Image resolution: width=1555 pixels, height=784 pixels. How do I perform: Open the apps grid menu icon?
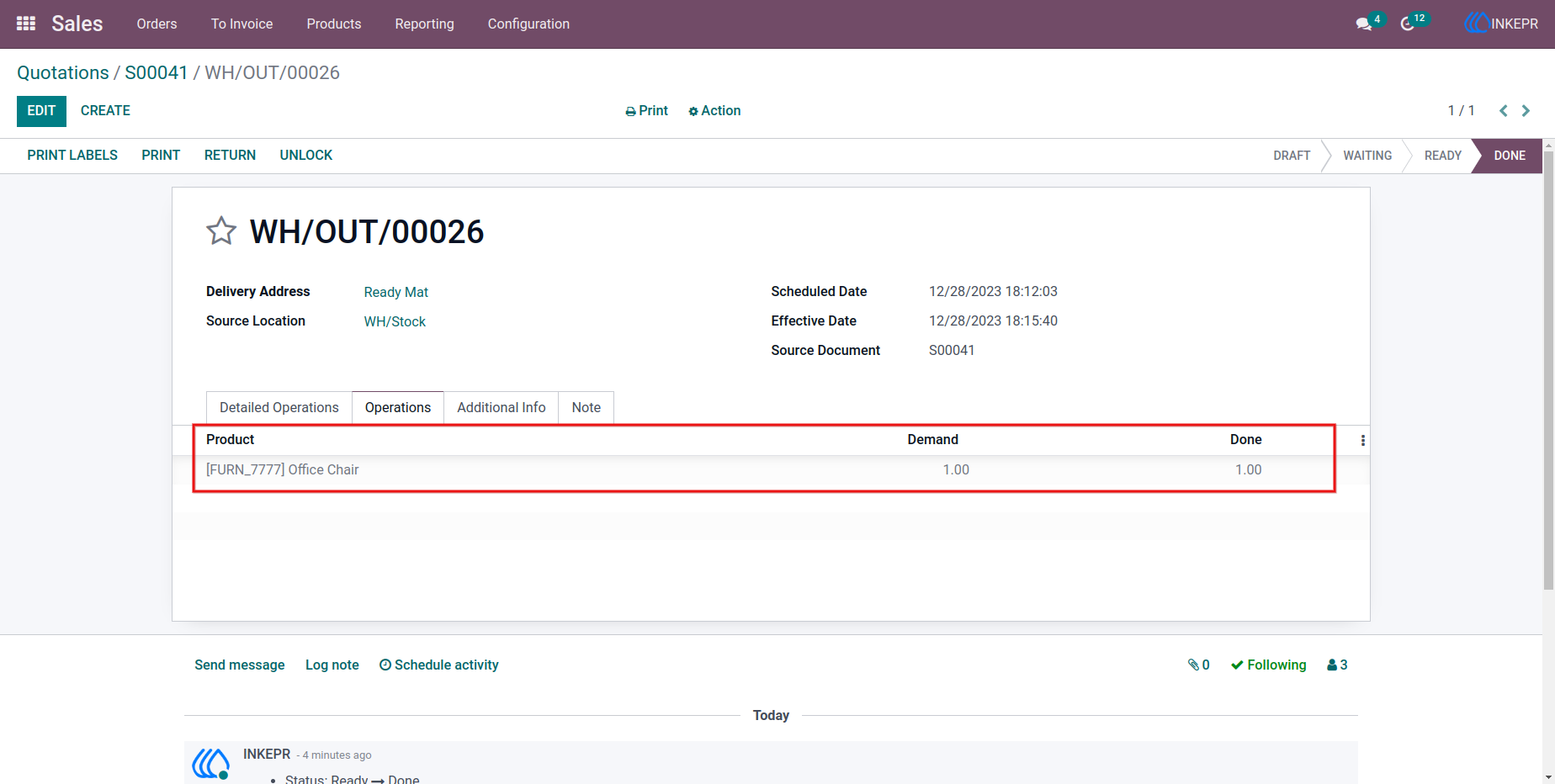click(x=26, y=24)
